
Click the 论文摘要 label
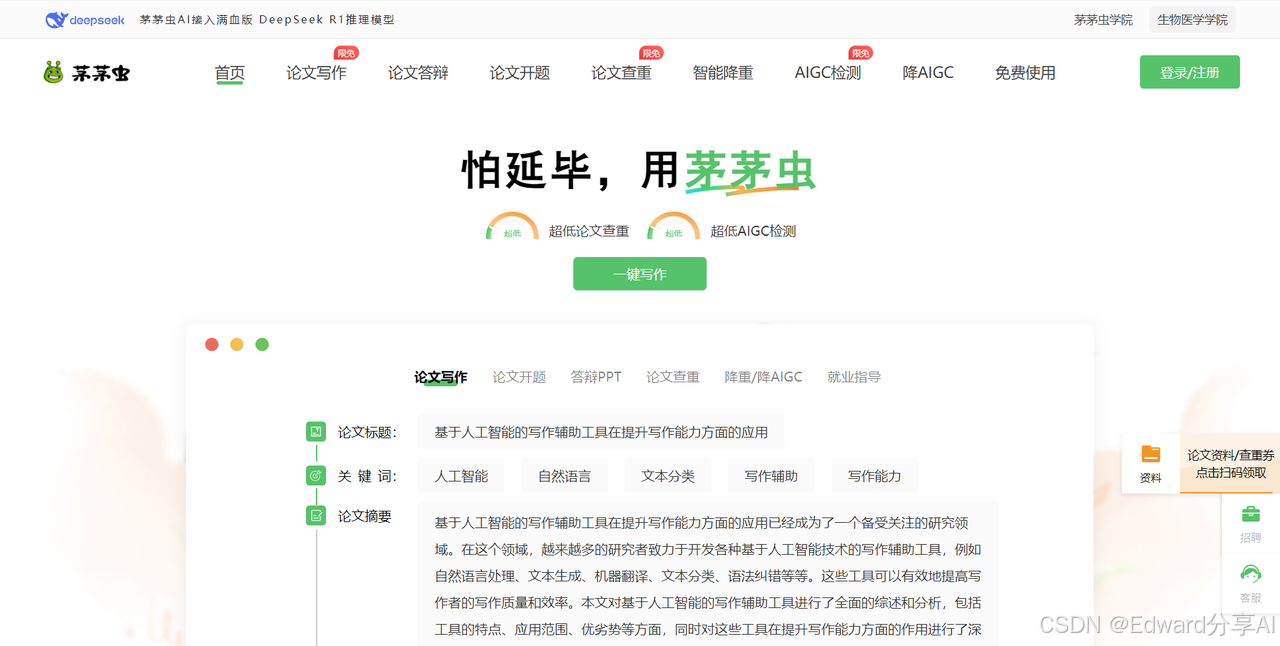364,516
